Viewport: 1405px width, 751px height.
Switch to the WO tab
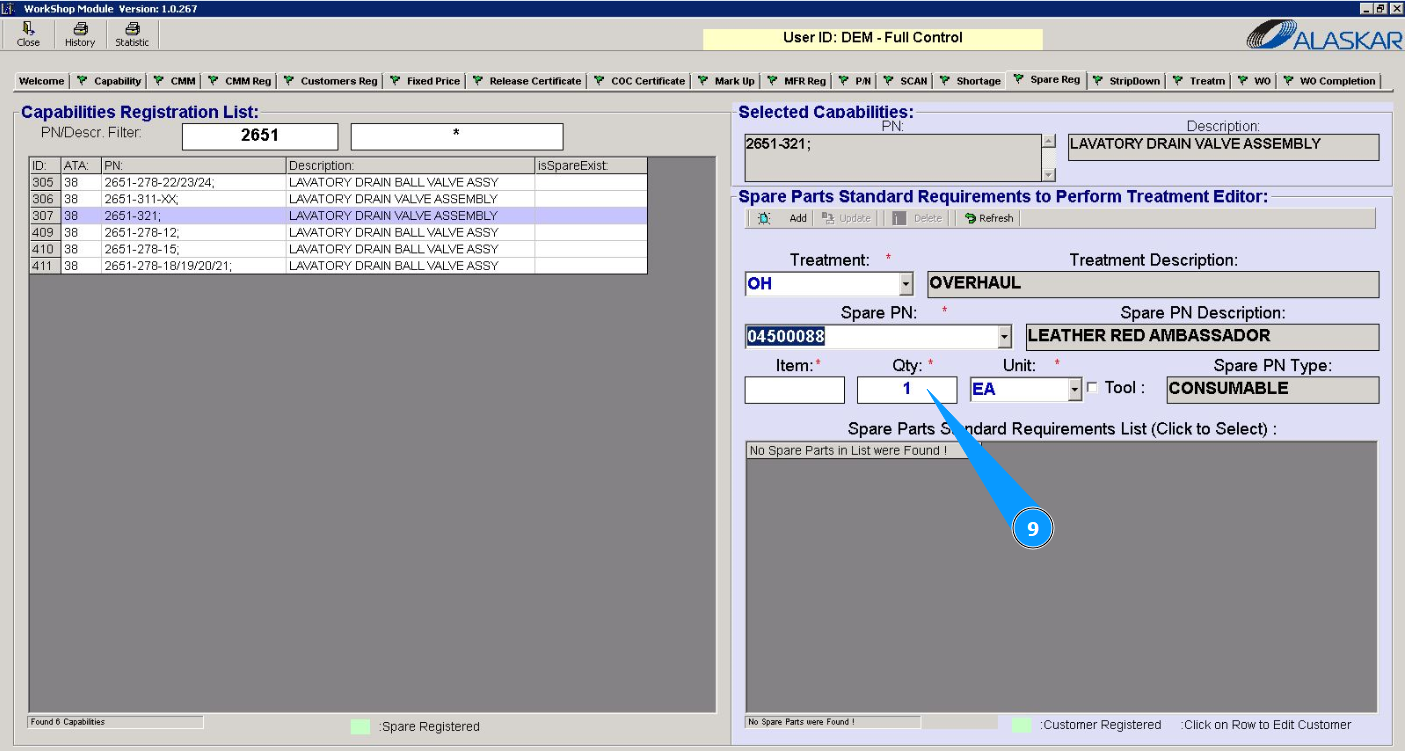tap(1254, 81)
